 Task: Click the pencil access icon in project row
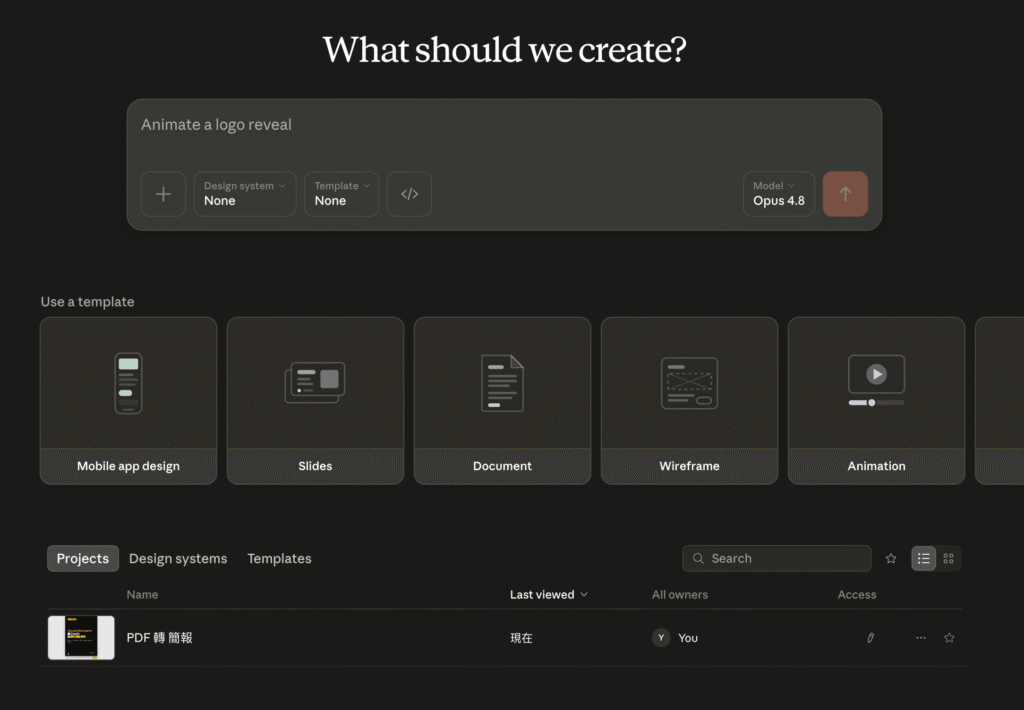(871, 637)
